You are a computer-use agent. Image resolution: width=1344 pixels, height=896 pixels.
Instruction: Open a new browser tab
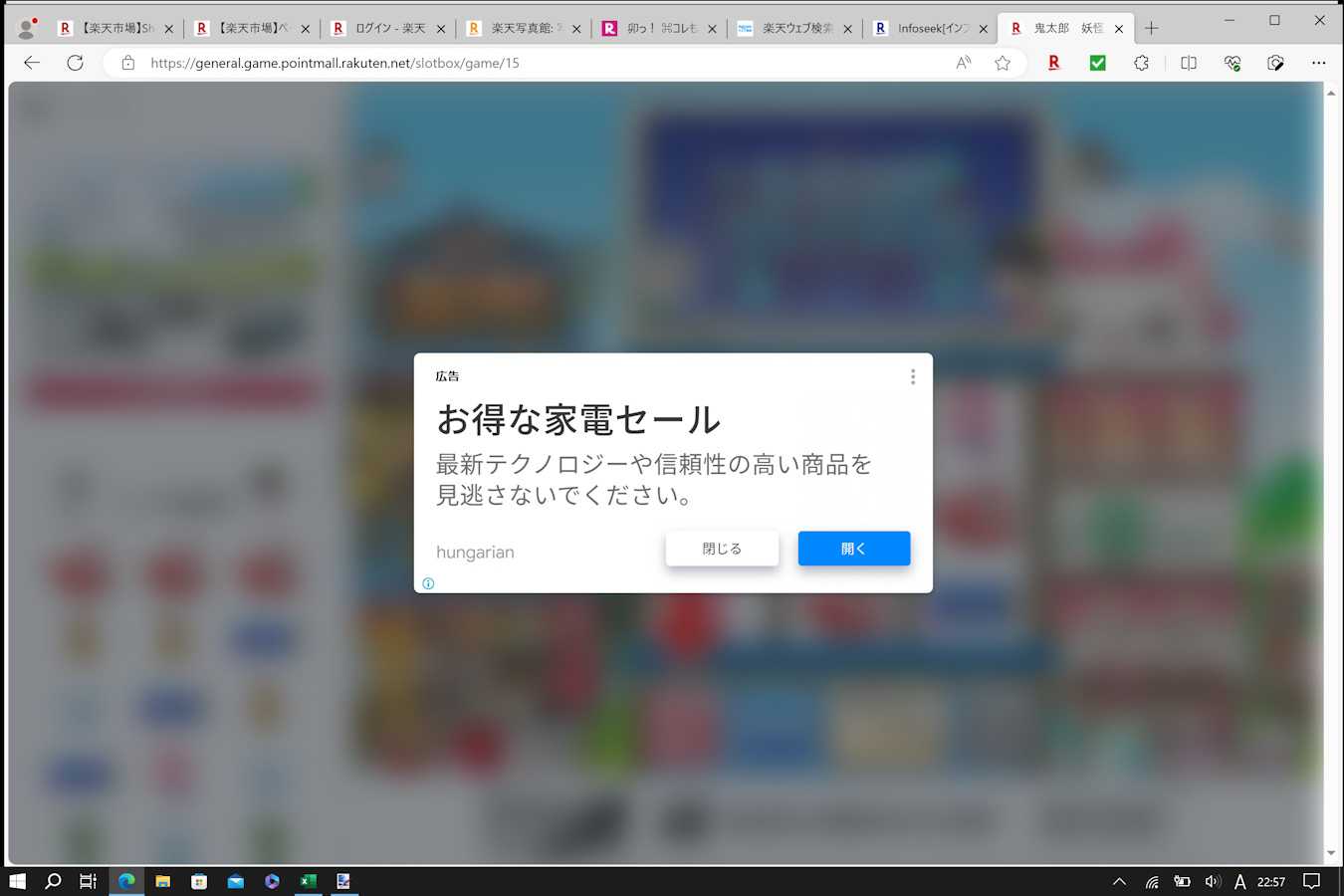(1152, 28)
